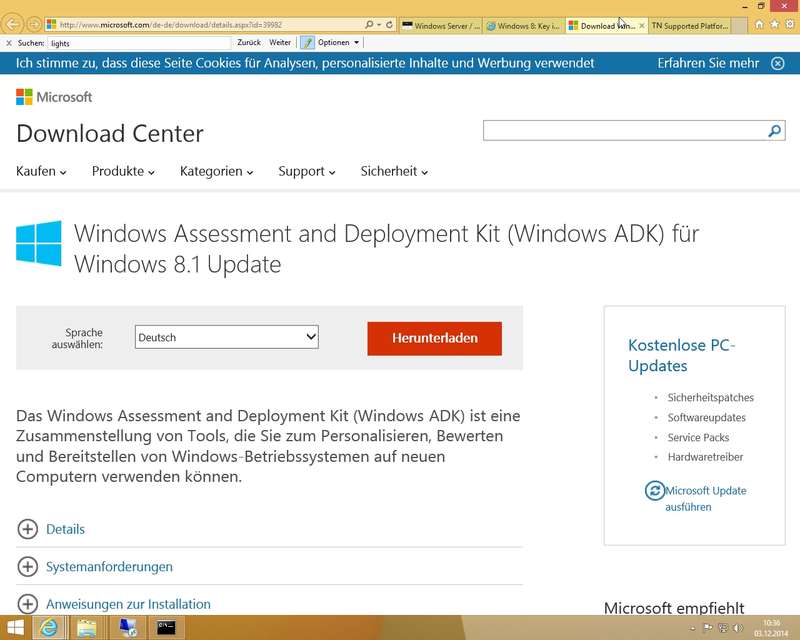The height and width of the screenshot is (640, 800).
Task: Click the Microsoft Update refresh icon
Action: [x=655, y=491]
